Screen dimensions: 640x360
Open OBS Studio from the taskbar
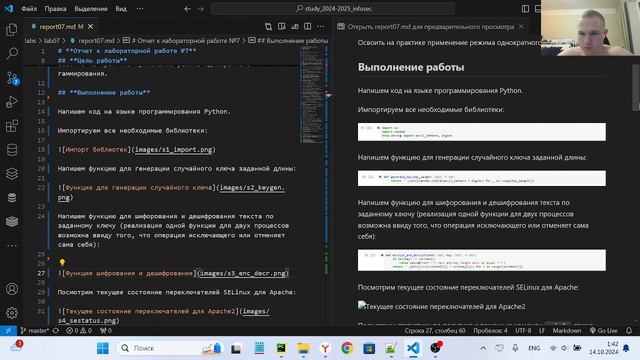(436, 348)
